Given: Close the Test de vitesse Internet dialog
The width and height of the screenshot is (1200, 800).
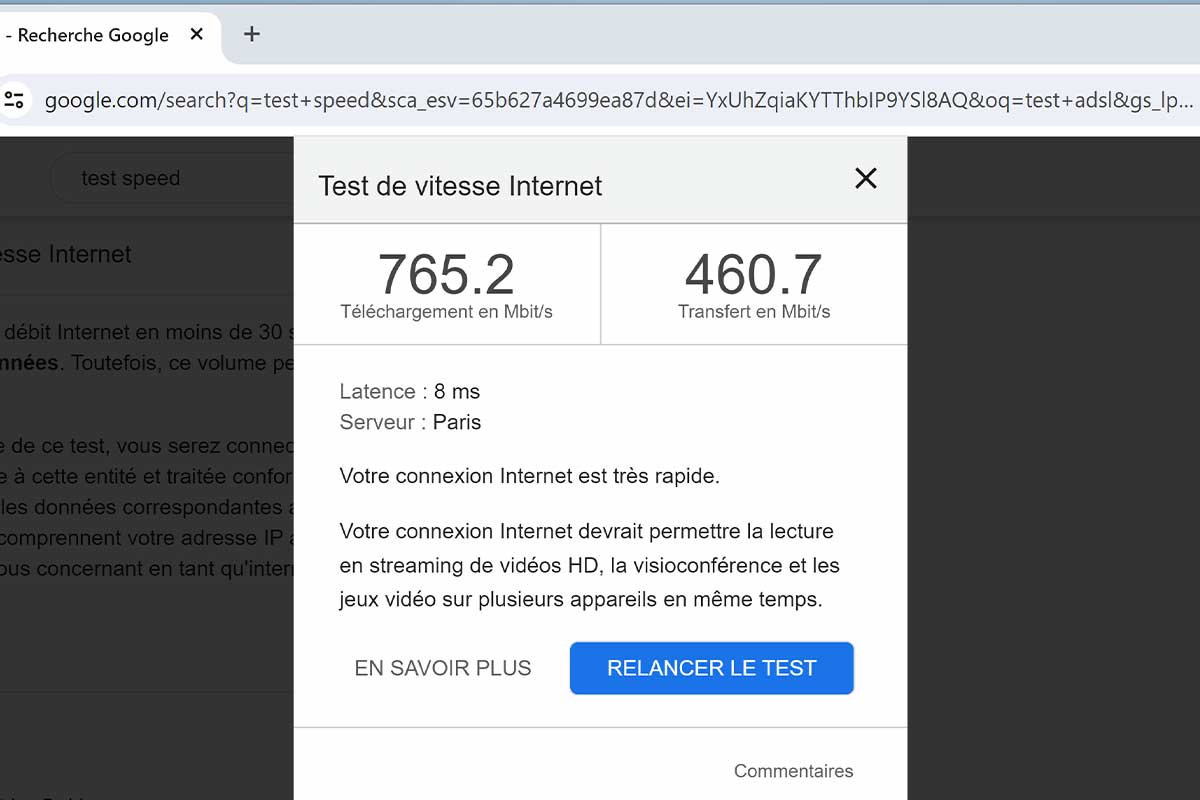Looking at the screenshot, I should pos(866,178).
